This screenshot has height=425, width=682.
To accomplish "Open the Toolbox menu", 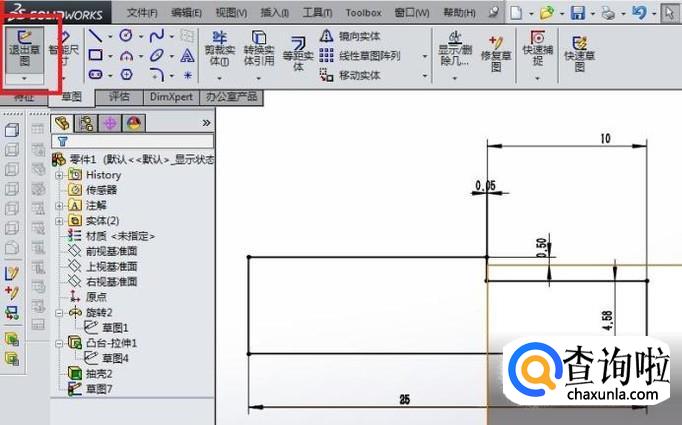I will tap(364, 13).
